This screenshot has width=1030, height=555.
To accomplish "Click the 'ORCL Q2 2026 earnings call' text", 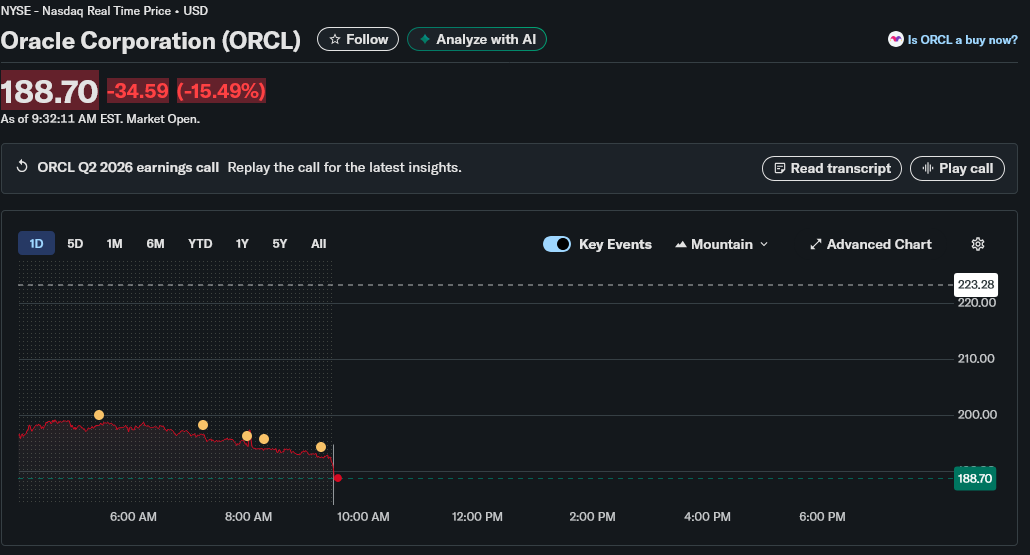I will 128,167.
